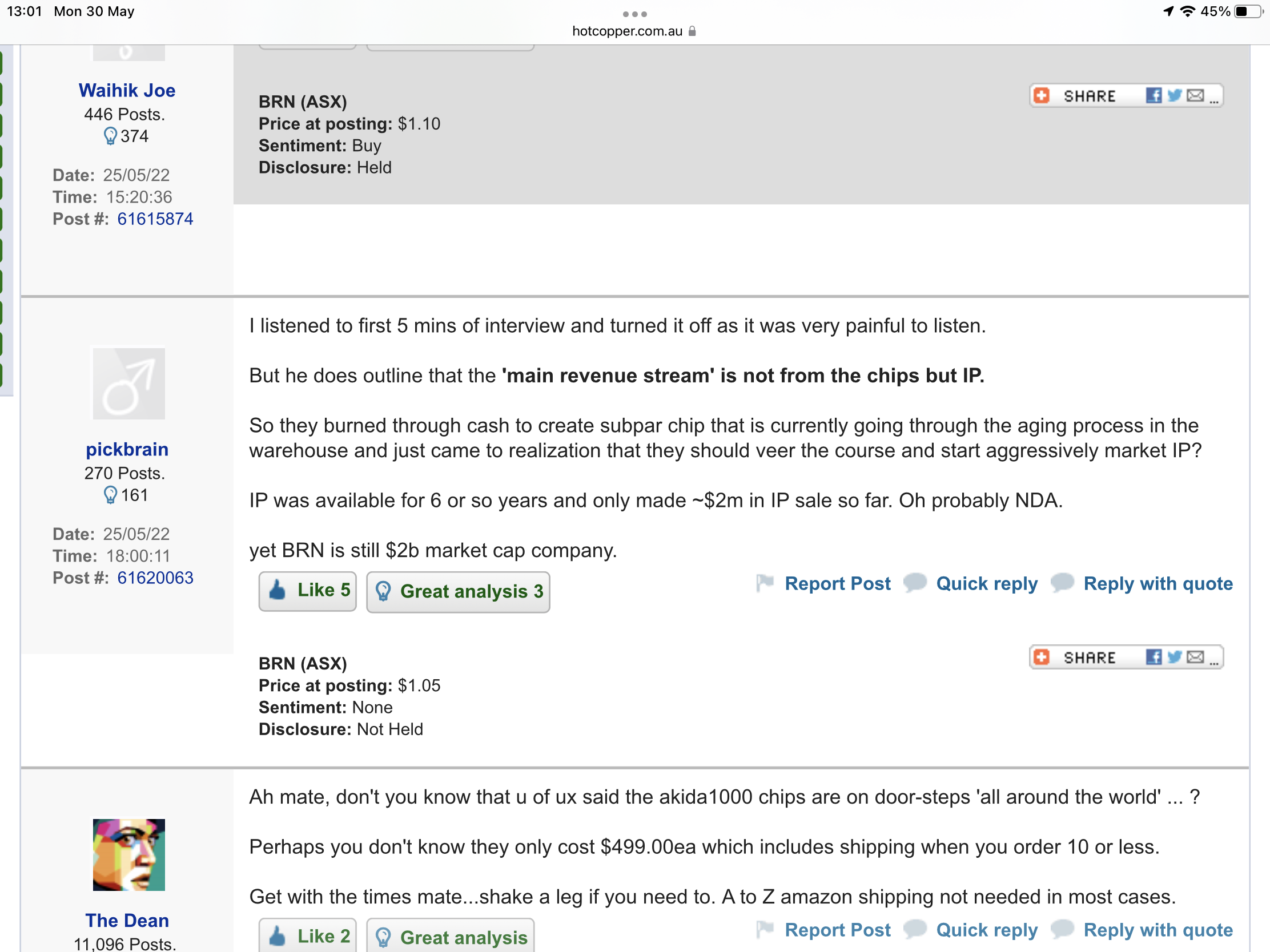
Task: Click the Twitter icon in pickbrain's share bar
Action: (1174, 657)
